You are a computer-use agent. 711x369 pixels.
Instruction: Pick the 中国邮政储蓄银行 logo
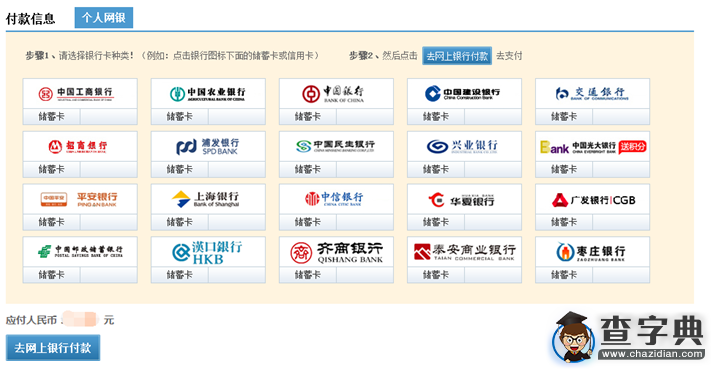pos(80,251)
